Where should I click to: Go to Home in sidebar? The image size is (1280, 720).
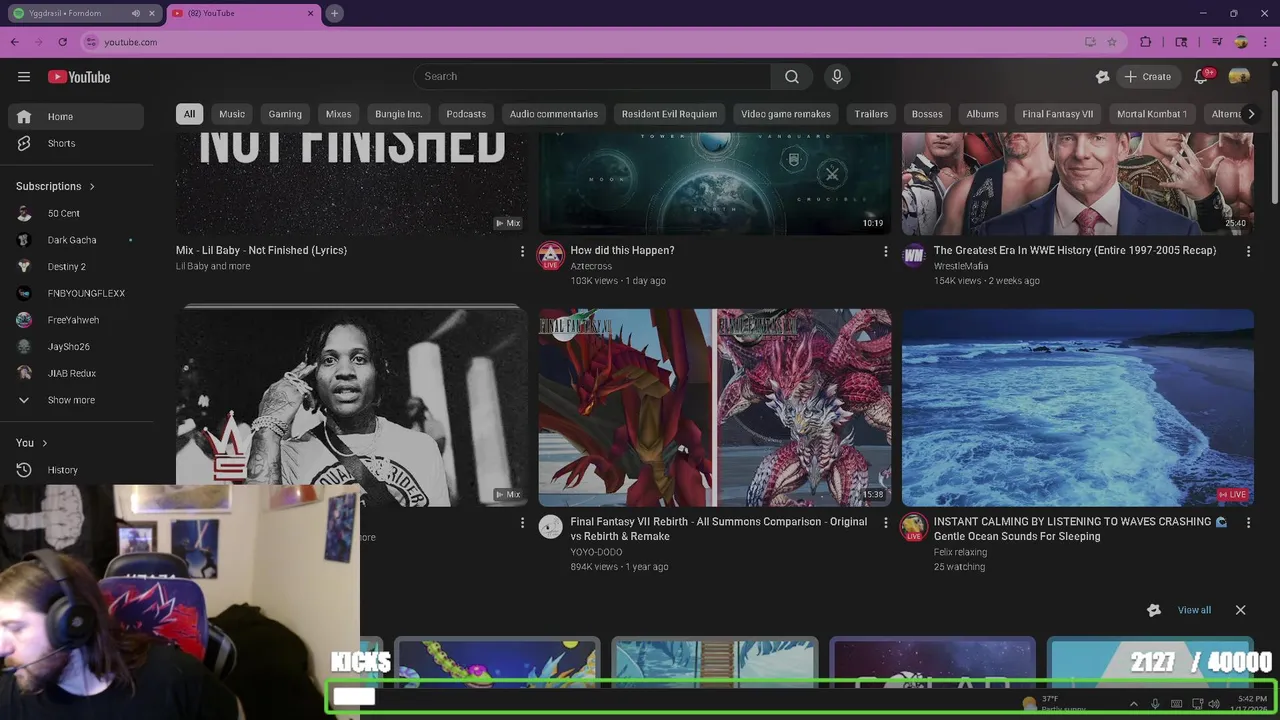(76, 116)
